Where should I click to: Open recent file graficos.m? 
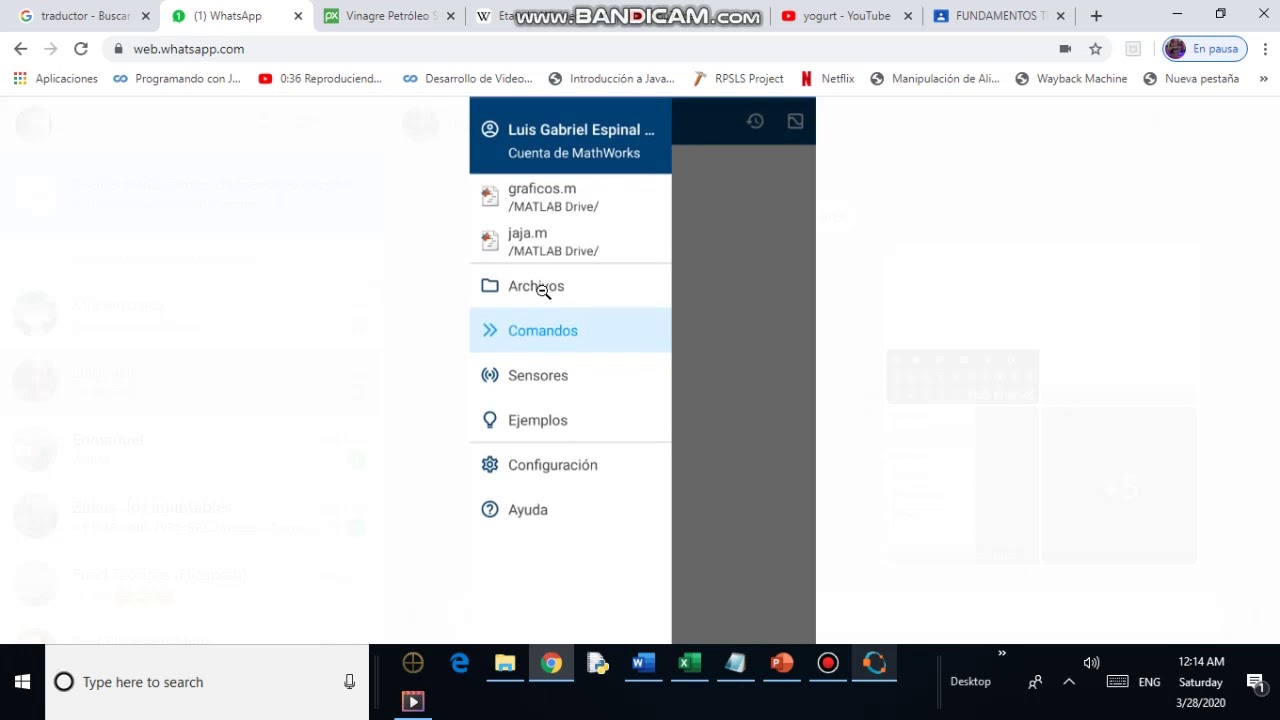pos(570,197)
